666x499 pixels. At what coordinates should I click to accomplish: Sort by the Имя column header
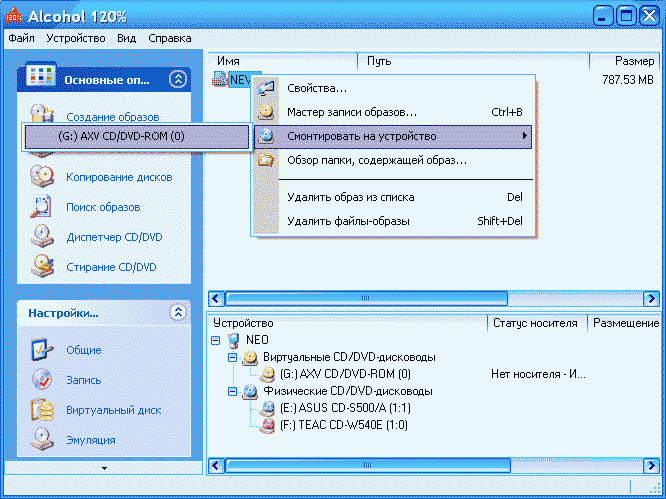(x=282, y=61)
